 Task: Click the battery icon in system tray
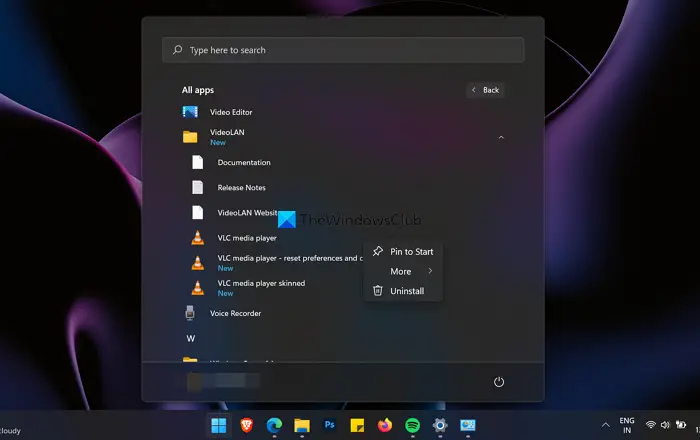pyautogui.click(x=681, y=425)
